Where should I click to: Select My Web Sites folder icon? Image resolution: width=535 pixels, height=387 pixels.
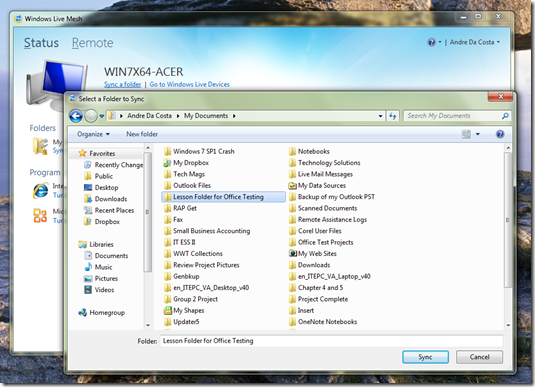[292, 254]
